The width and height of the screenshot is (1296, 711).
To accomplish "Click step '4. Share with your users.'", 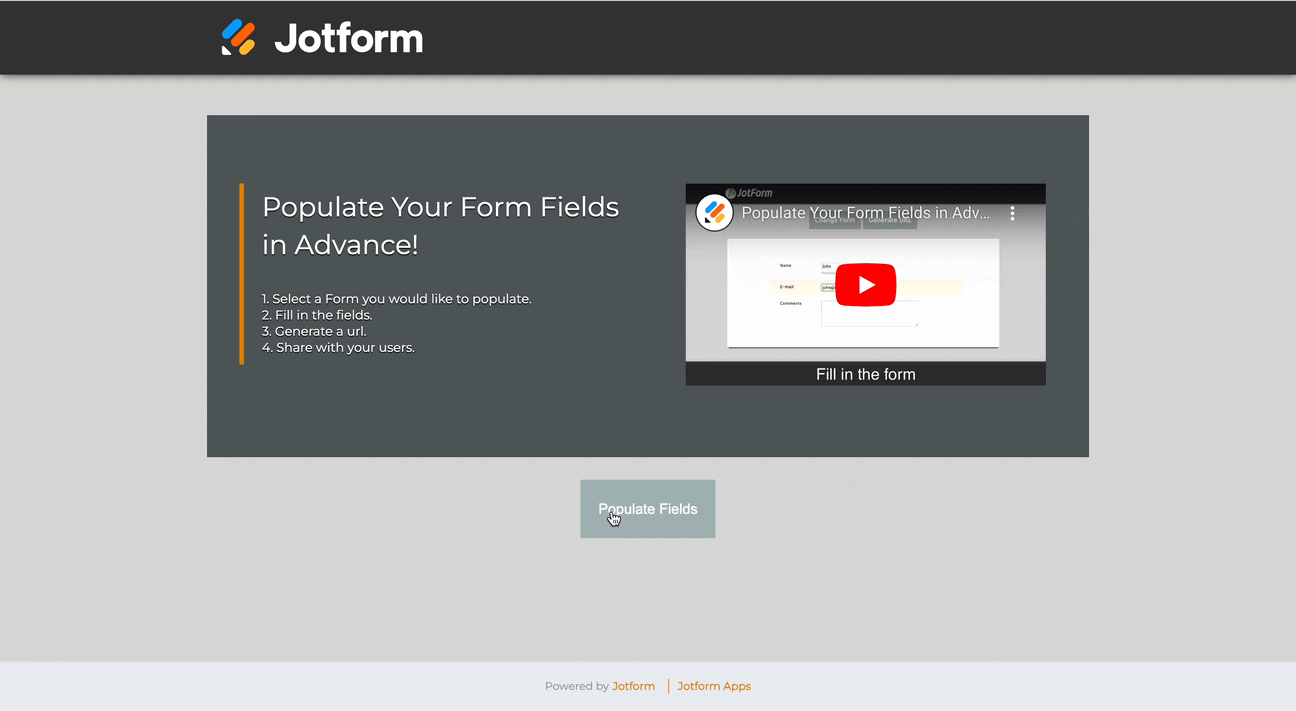I will pos(338,347).
